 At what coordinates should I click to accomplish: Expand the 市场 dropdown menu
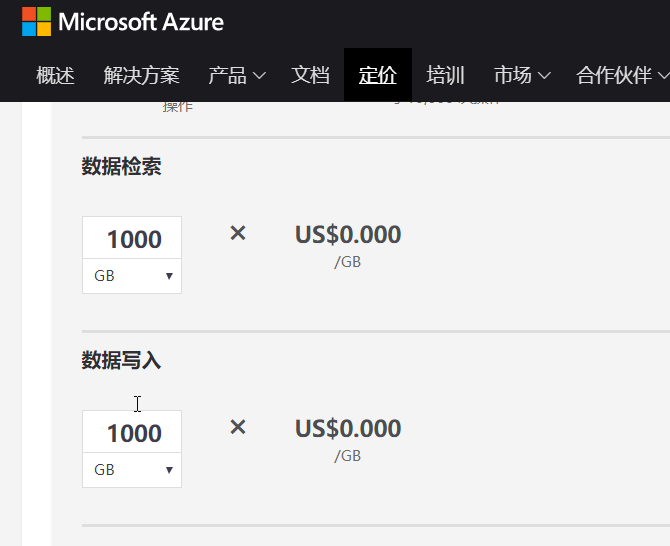(522, 75)
